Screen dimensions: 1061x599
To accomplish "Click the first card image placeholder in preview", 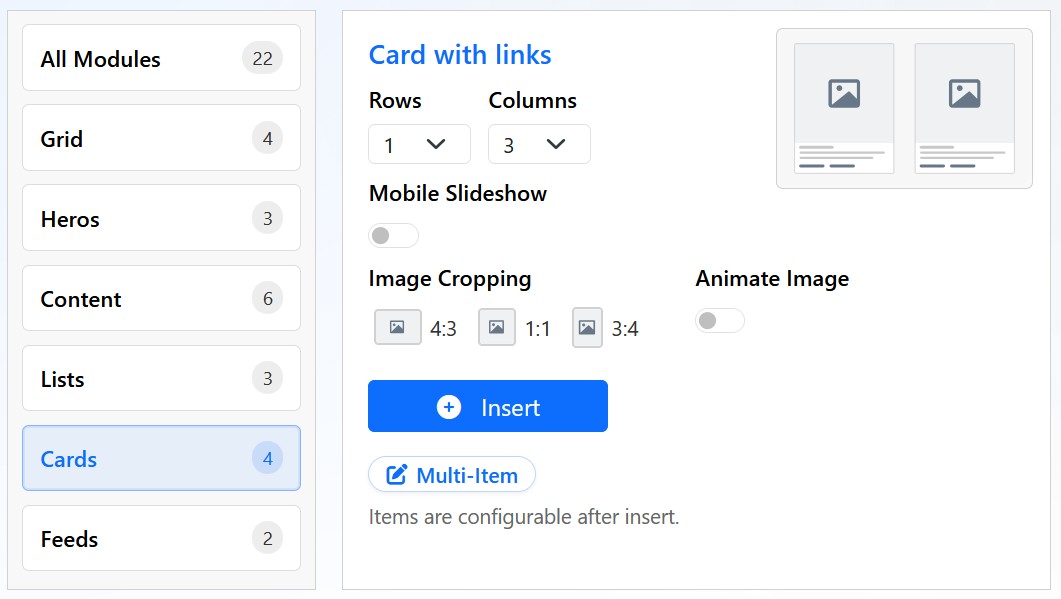I will coord(844,93).
